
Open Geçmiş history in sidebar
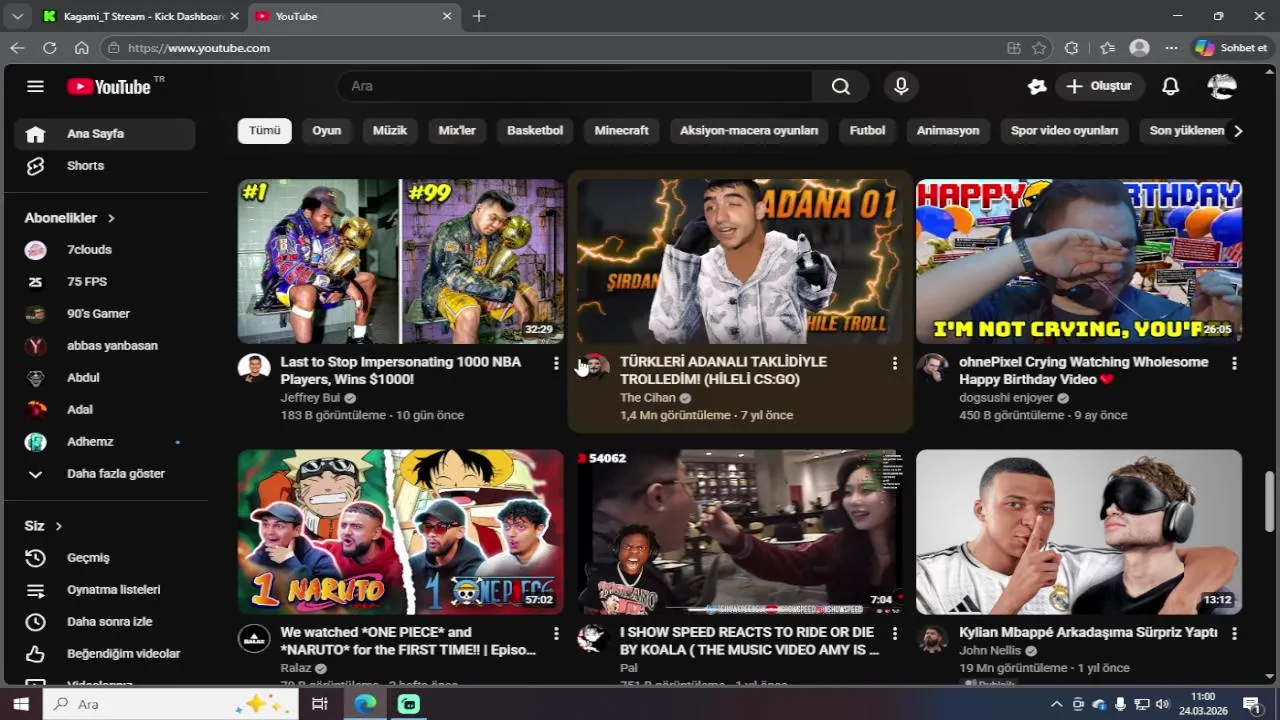click(104, 557)
